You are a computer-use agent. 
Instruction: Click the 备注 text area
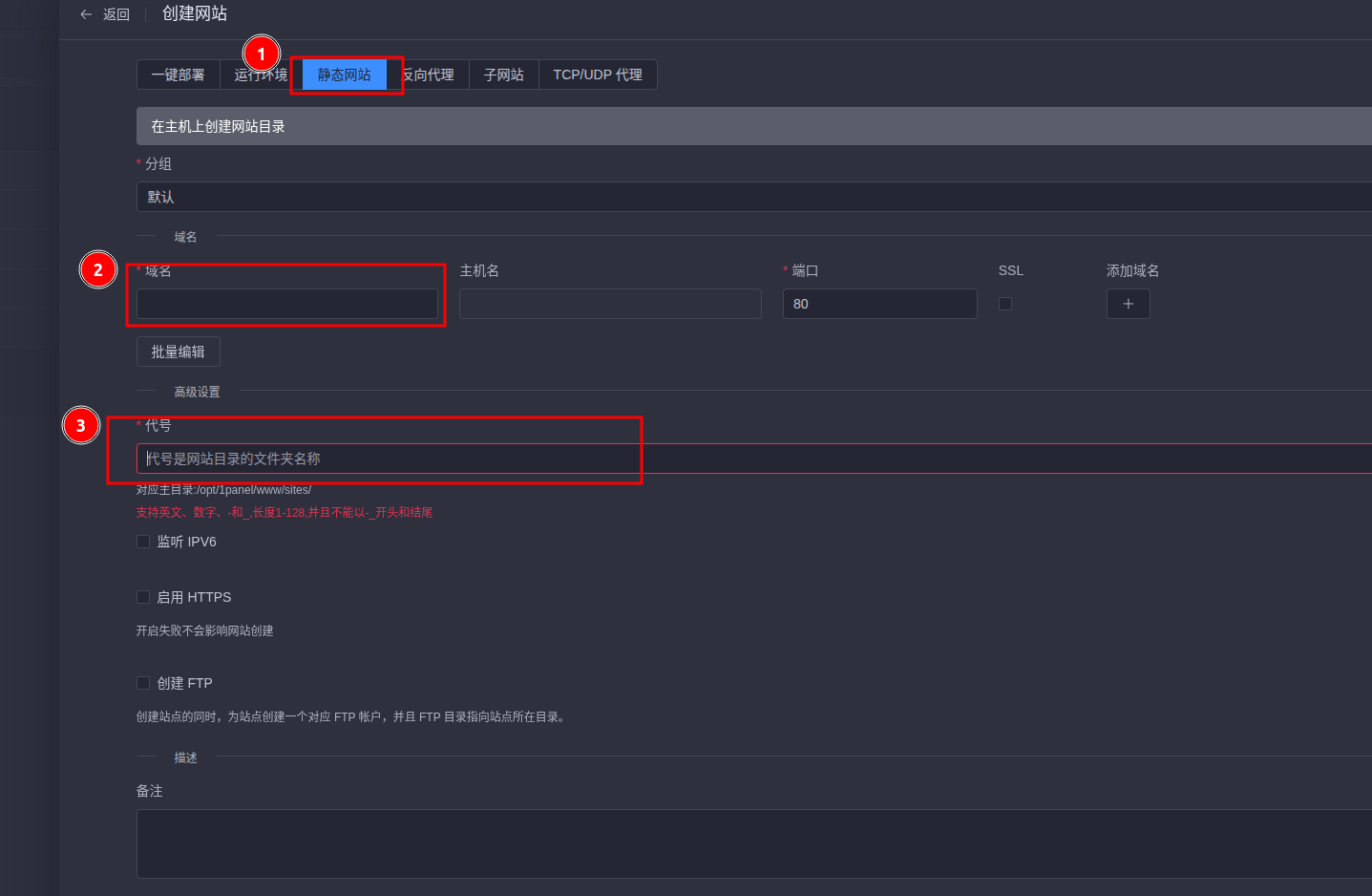[x=754, y=843]
